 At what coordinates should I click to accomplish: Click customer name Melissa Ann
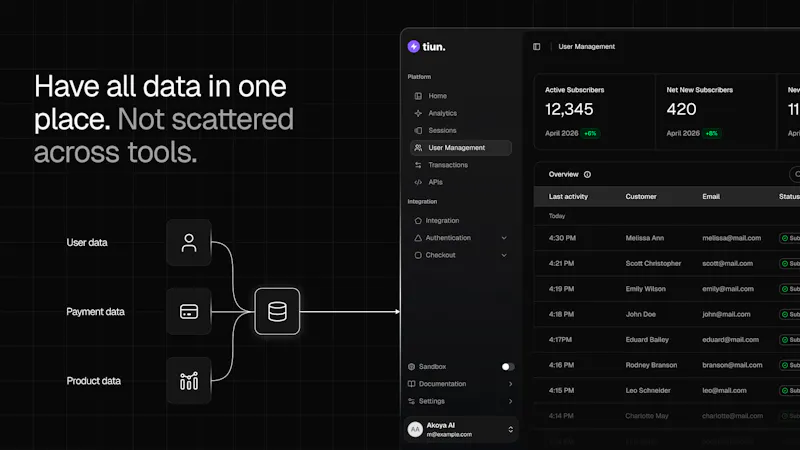point(645,238)
